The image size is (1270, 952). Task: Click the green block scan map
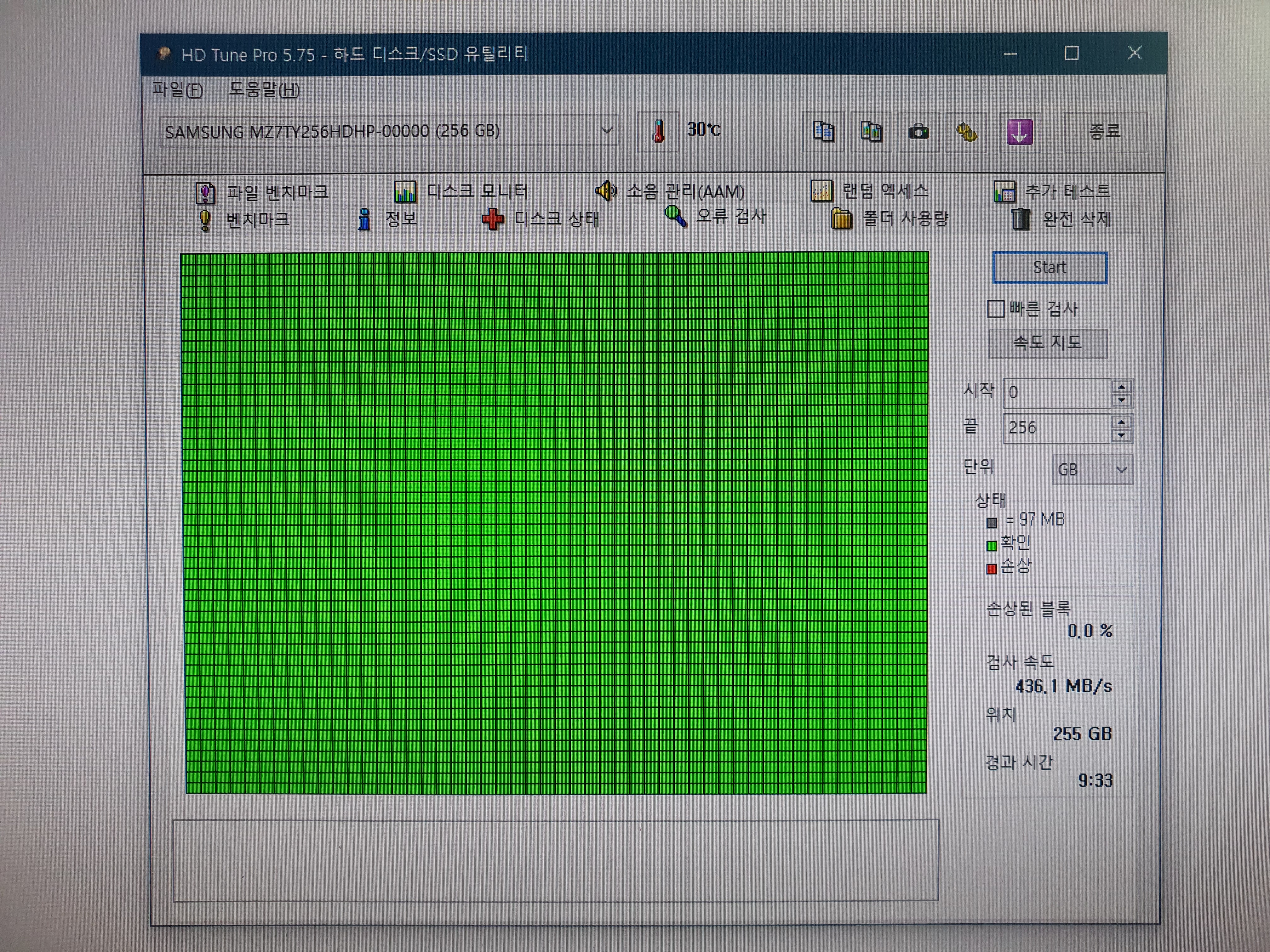555,523
